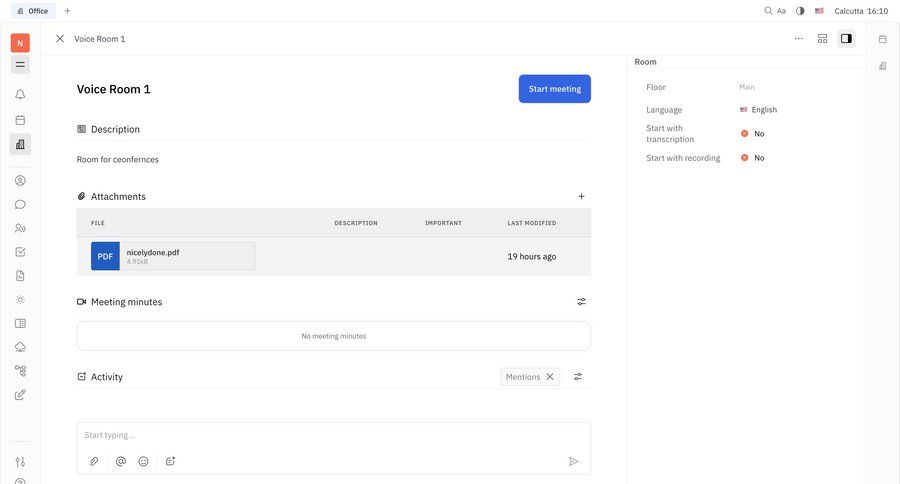The image size is (900, 484).
Task: Toggle the right side panel icon
Action: click(846, 38)
